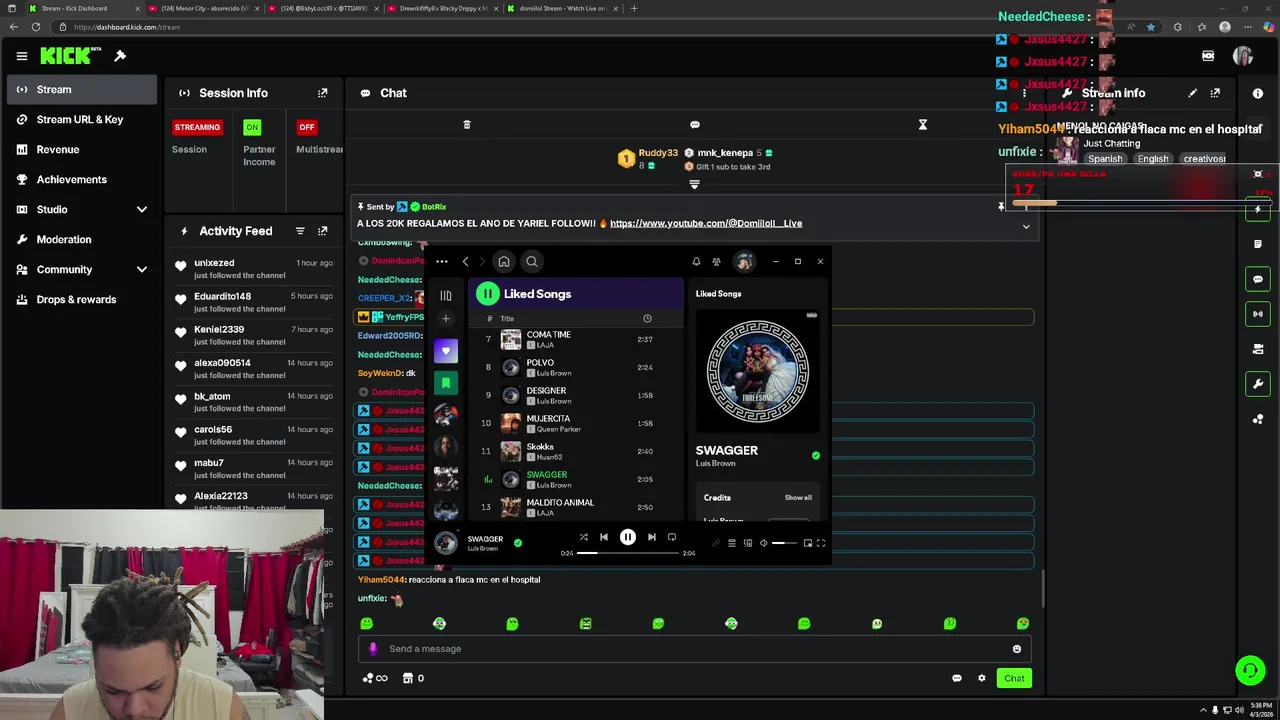Open Spotify notifications bell
Image resolution: width=1280 pixels, height=720 pixels.
(x=696, y=262)
